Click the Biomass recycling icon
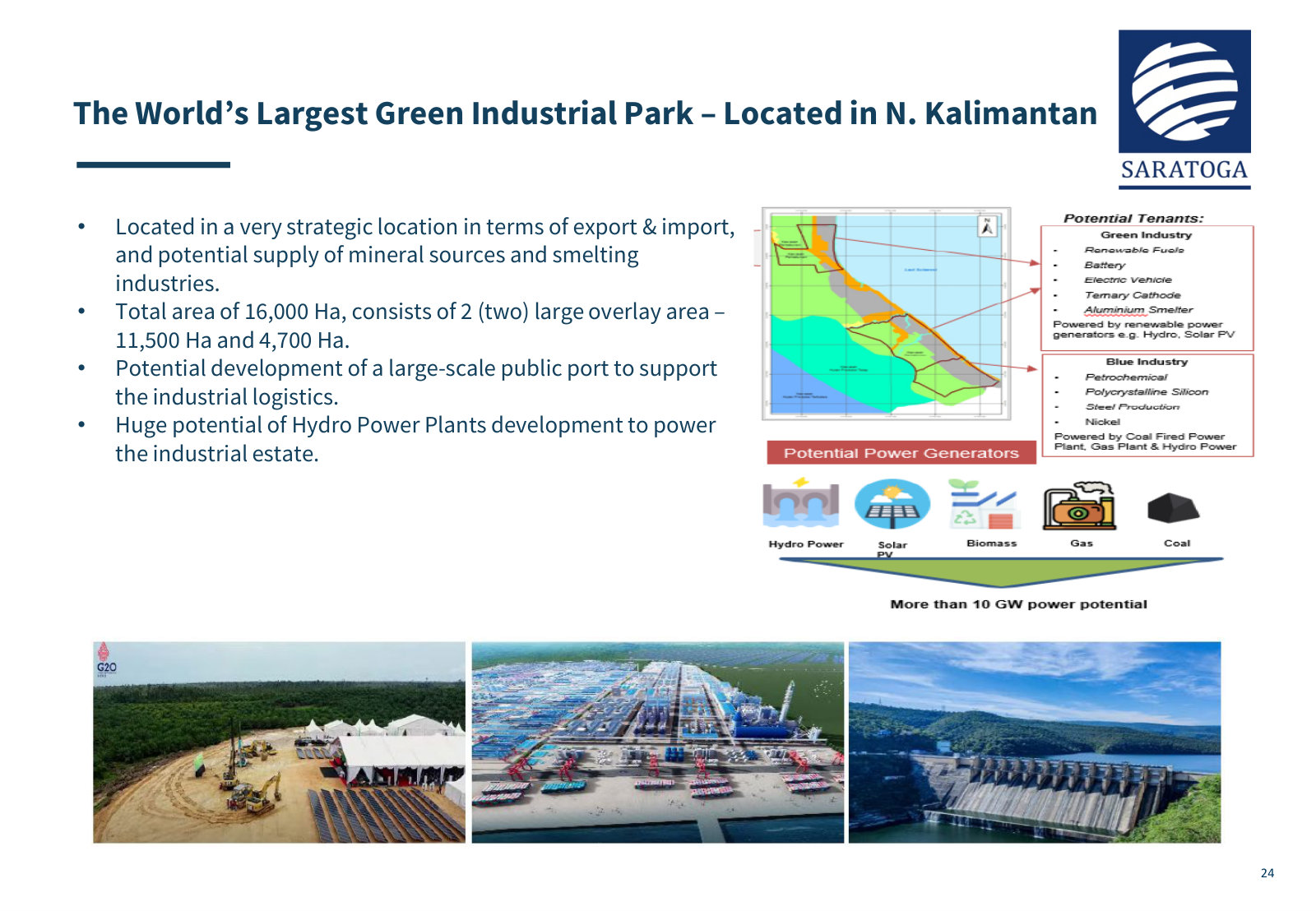This screenshot has height=911, width=1316. (x=985, y=504)
